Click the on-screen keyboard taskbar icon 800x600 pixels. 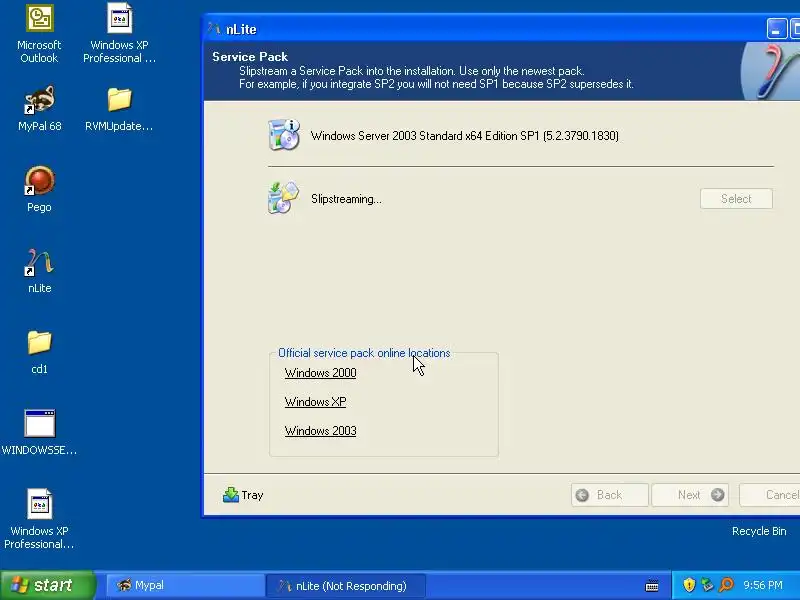[652, 585]
